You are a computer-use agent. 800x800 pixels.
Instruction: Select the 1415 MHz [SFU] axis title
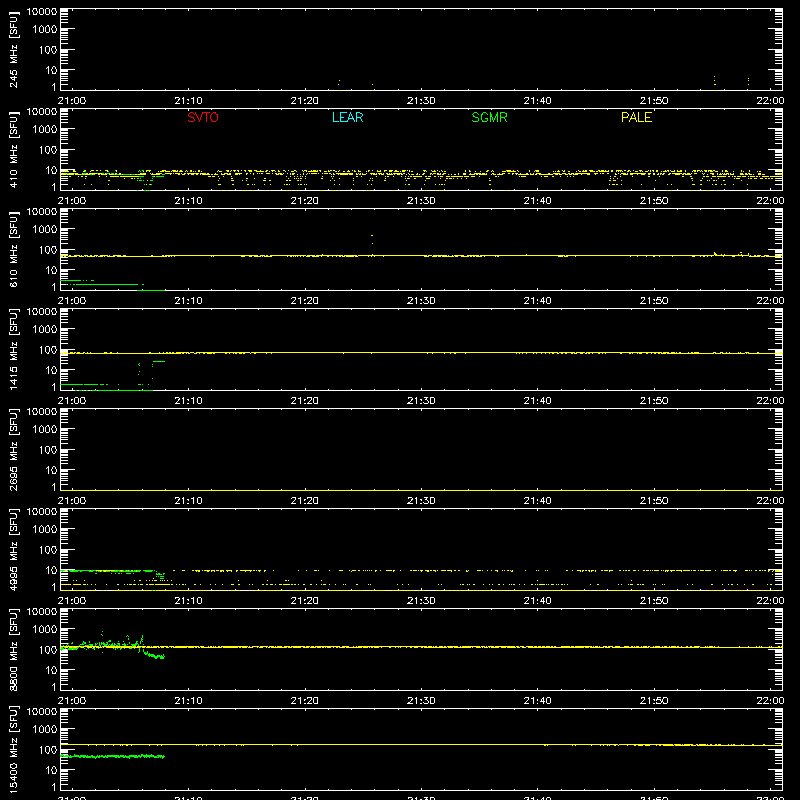click(x=14, y=349)
